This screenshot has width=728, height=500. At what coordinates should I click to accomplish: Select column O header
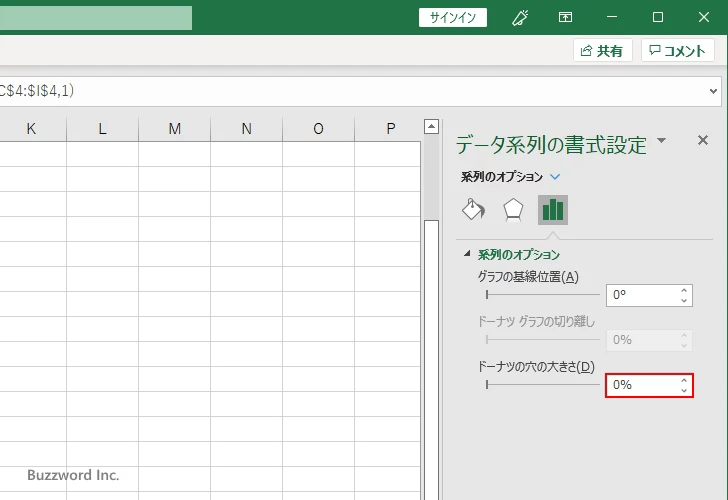pos(318,129)
